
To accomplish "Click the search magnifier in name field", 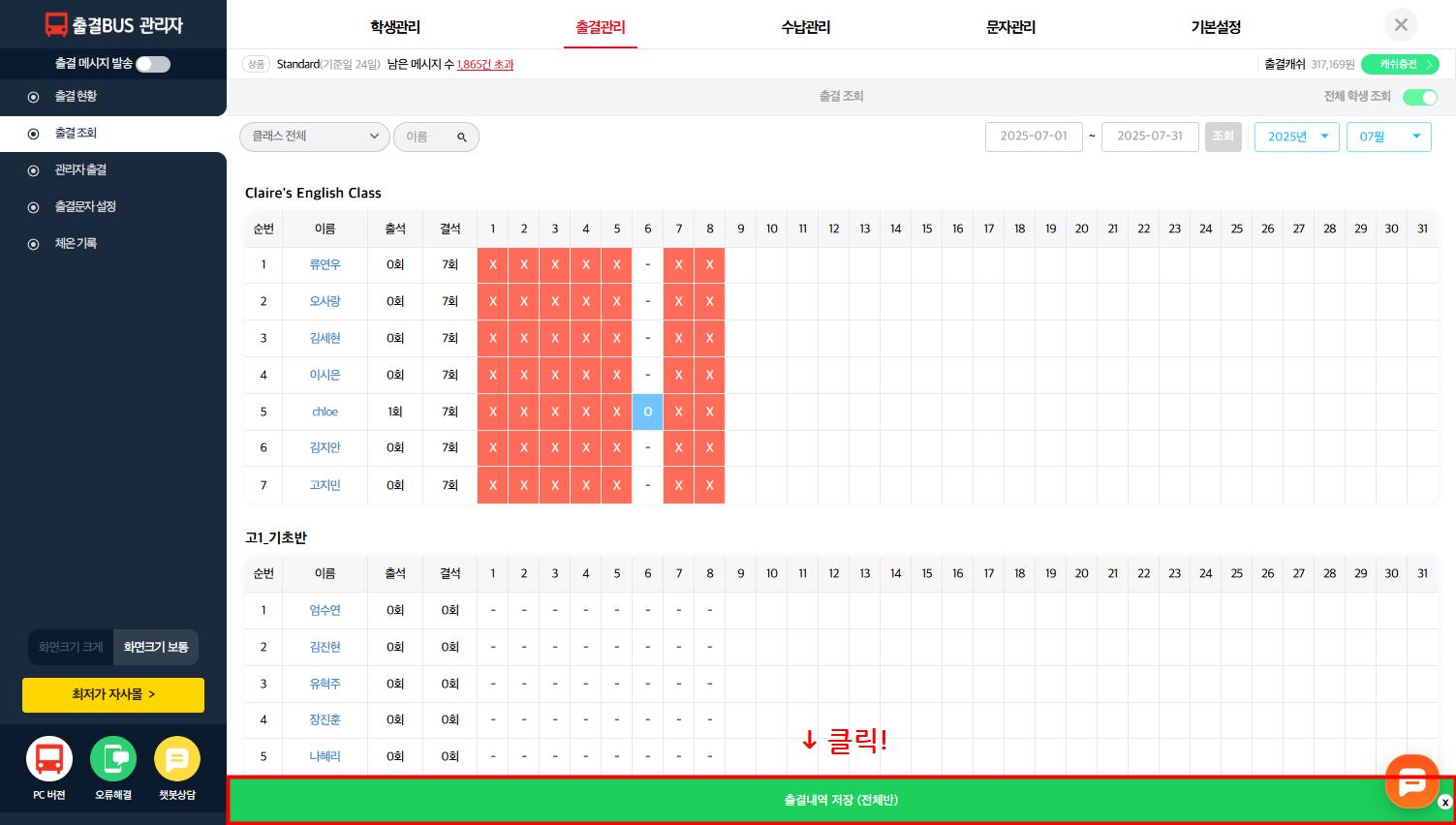I will tap(462, 137).
